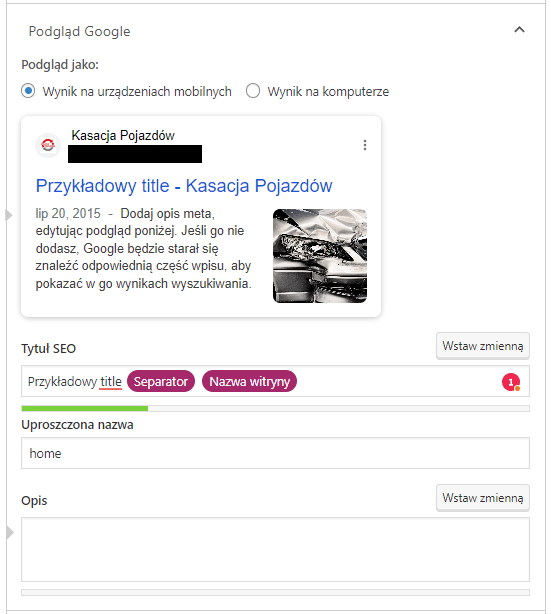The width and height of the screenshot is (551, 614).
Task: Click Wstaw zmienną button beside Tytuł SEO
Action: [x=482, y=346]
